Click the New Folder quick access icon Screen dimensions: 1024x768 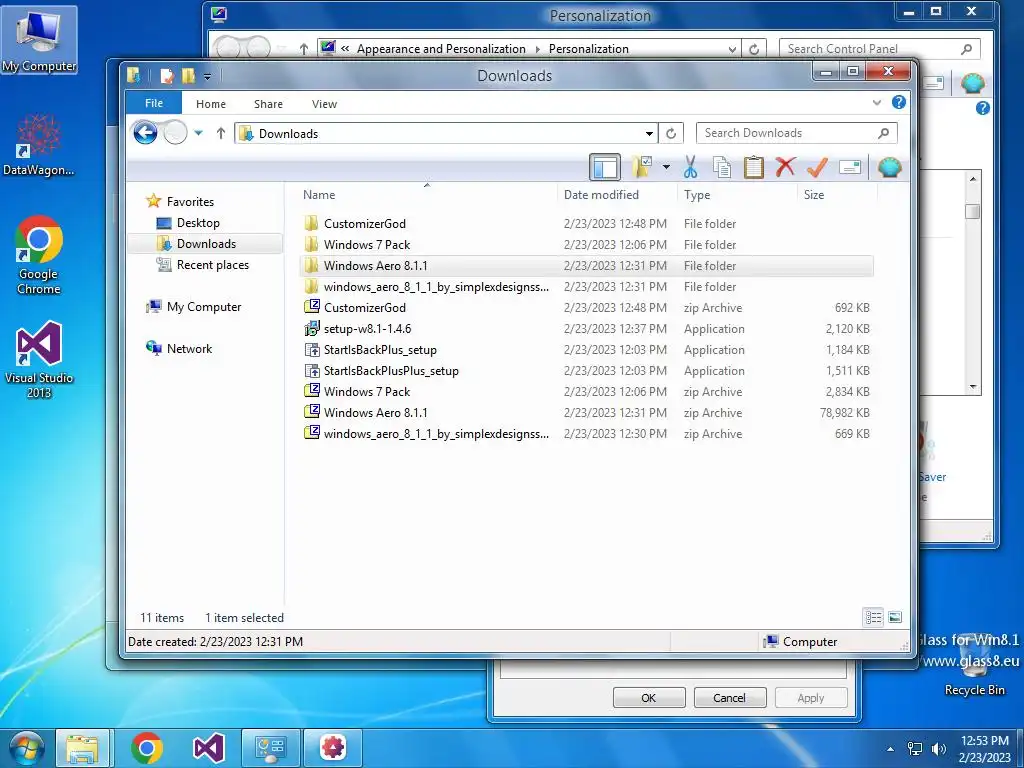(188, 76)
